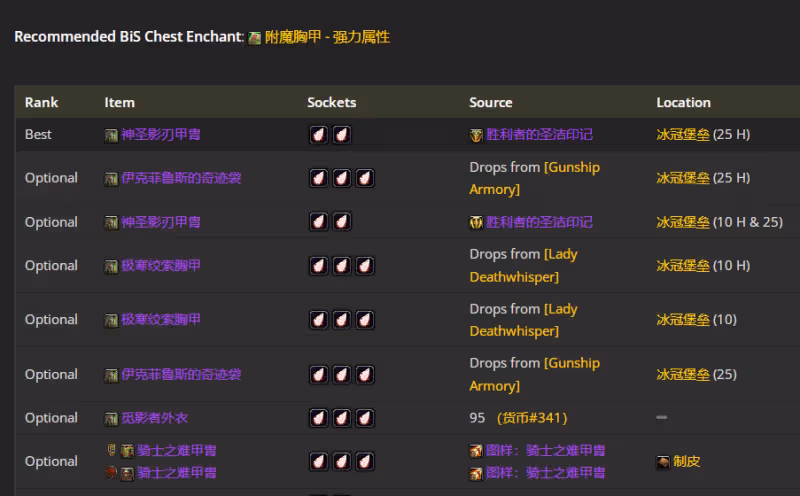Click item icon for 极寒绞索胸甲 in 10 H row
800x496 pixels.
(111, 267)
